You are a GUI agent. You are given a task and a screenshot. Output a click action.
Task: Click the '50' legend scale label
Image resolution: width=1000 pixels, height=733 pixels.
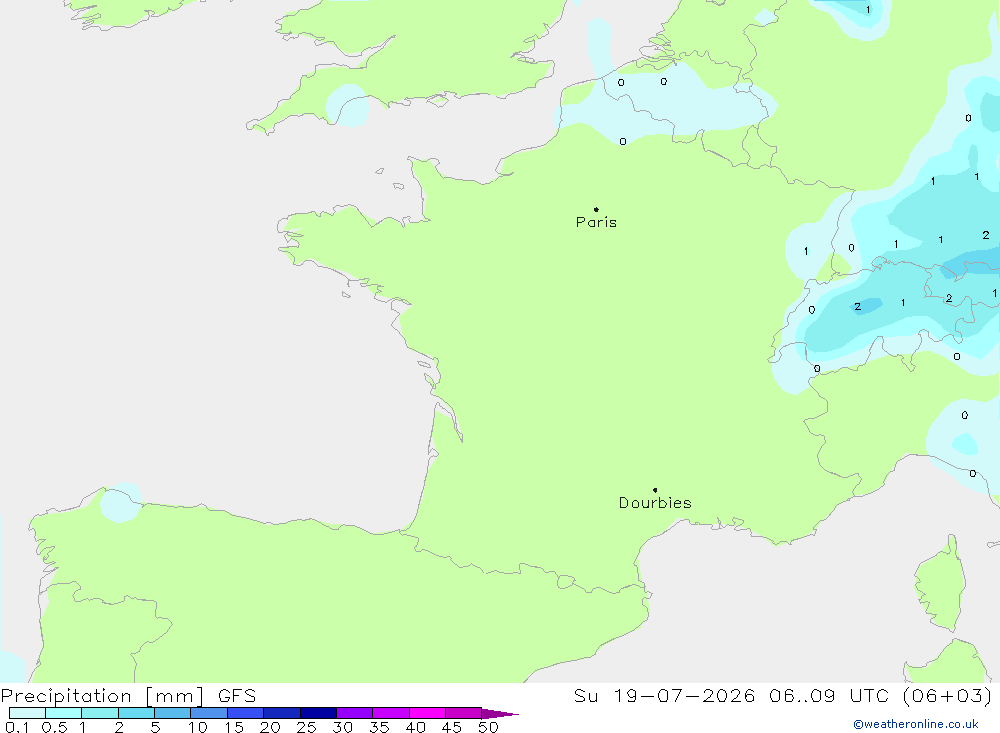(x=489, y=727)
